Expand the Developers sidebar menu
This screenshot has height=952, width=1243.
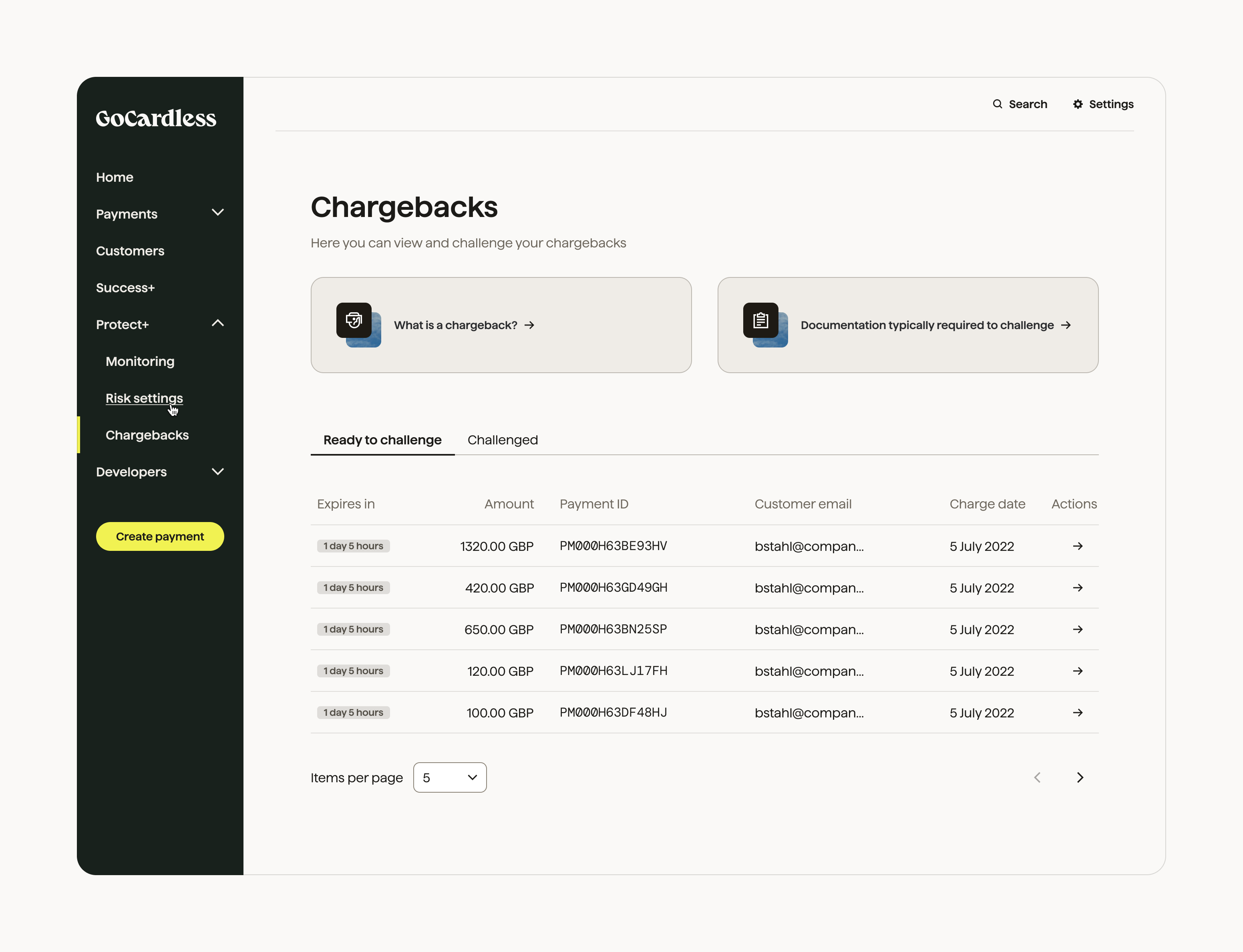[218, 472]
